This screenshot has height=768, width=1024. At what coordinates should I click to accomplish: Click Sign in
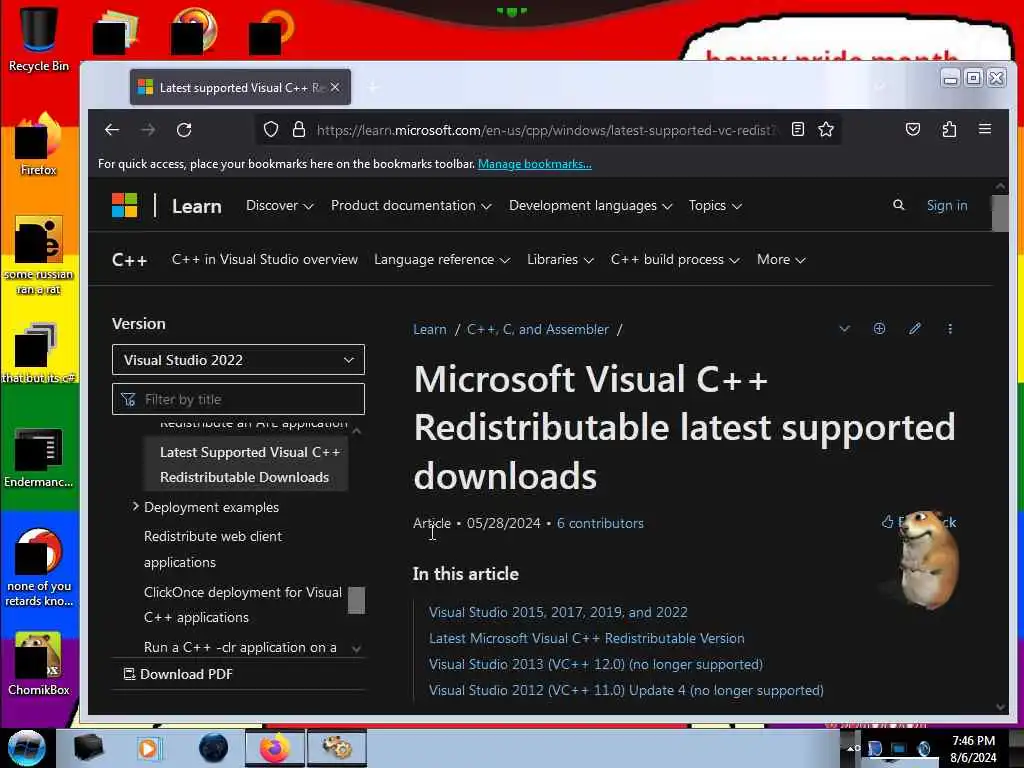[x=947, y=206]
